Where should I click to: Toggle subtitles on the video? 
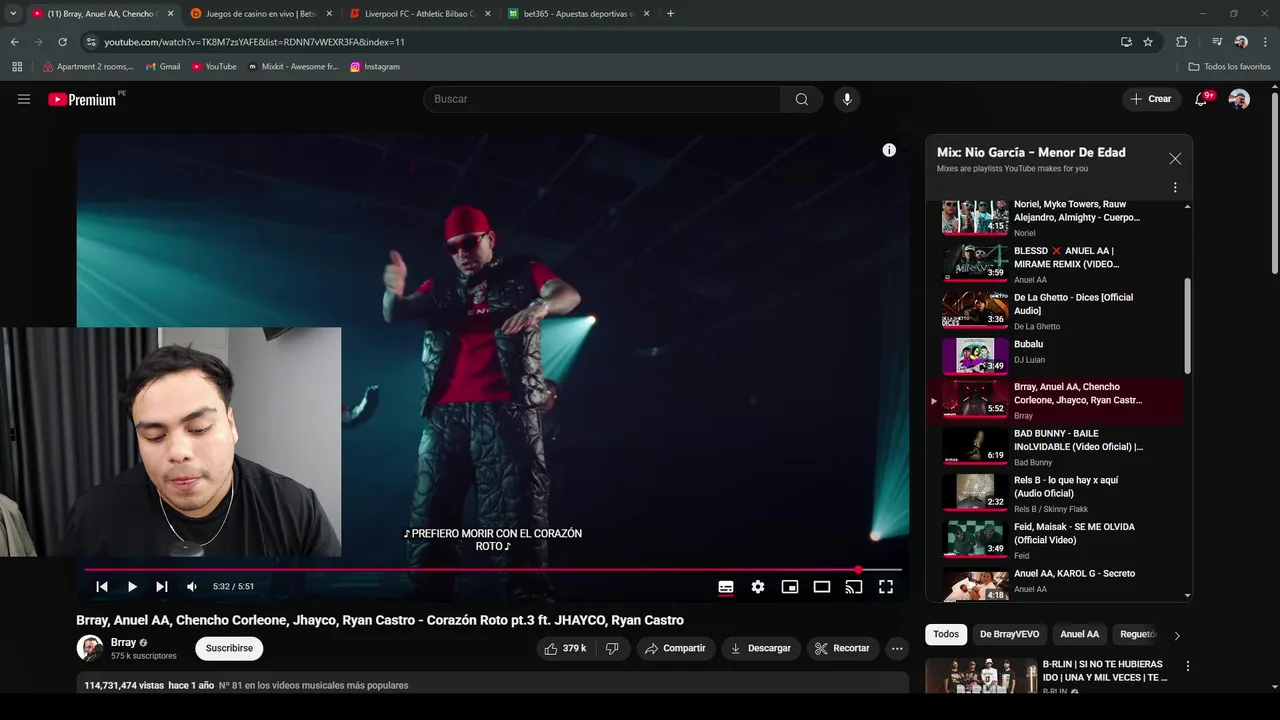(x=726, y=587)
